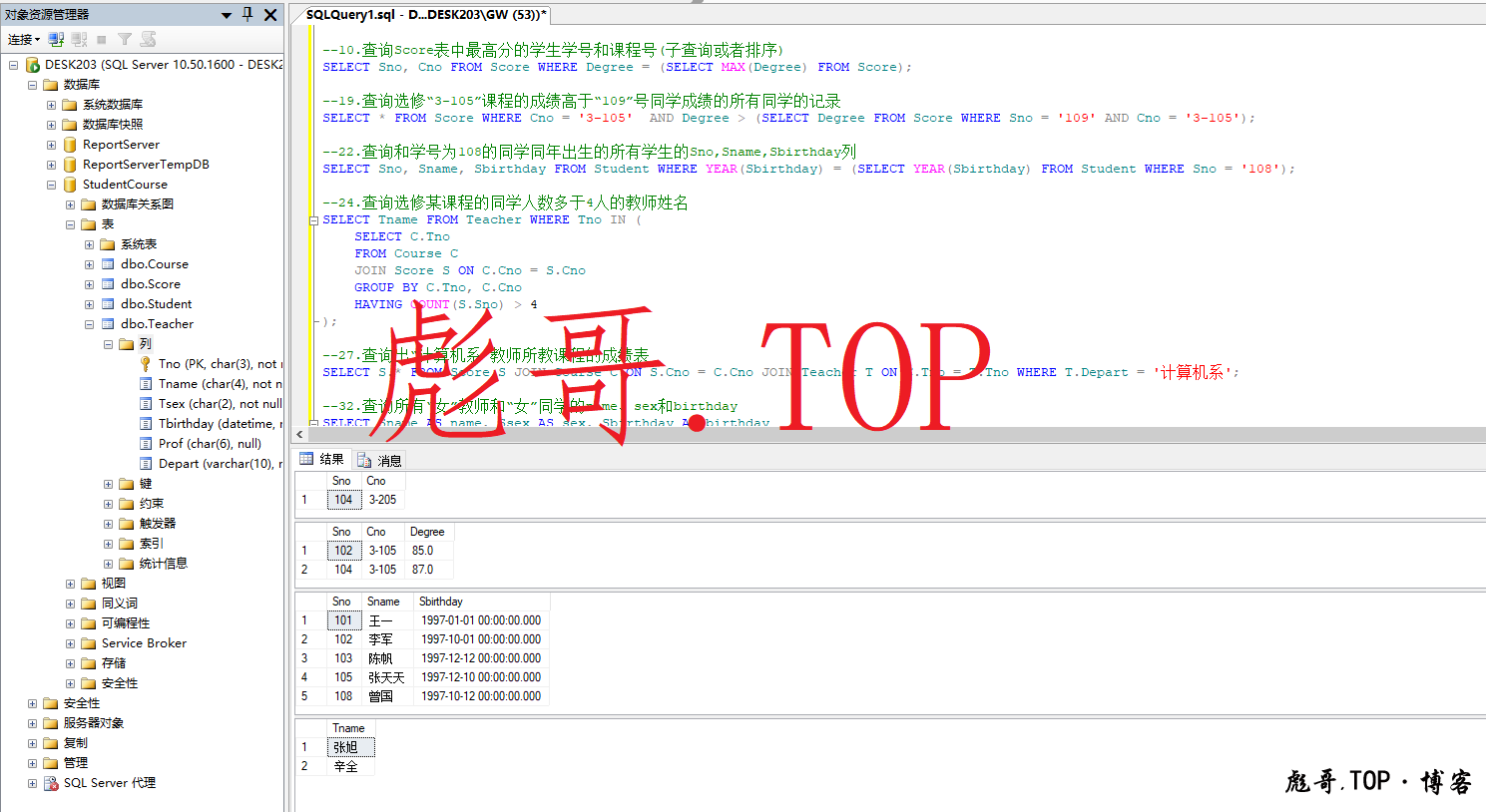Collapse the 数据库 folder

point(32,85)
